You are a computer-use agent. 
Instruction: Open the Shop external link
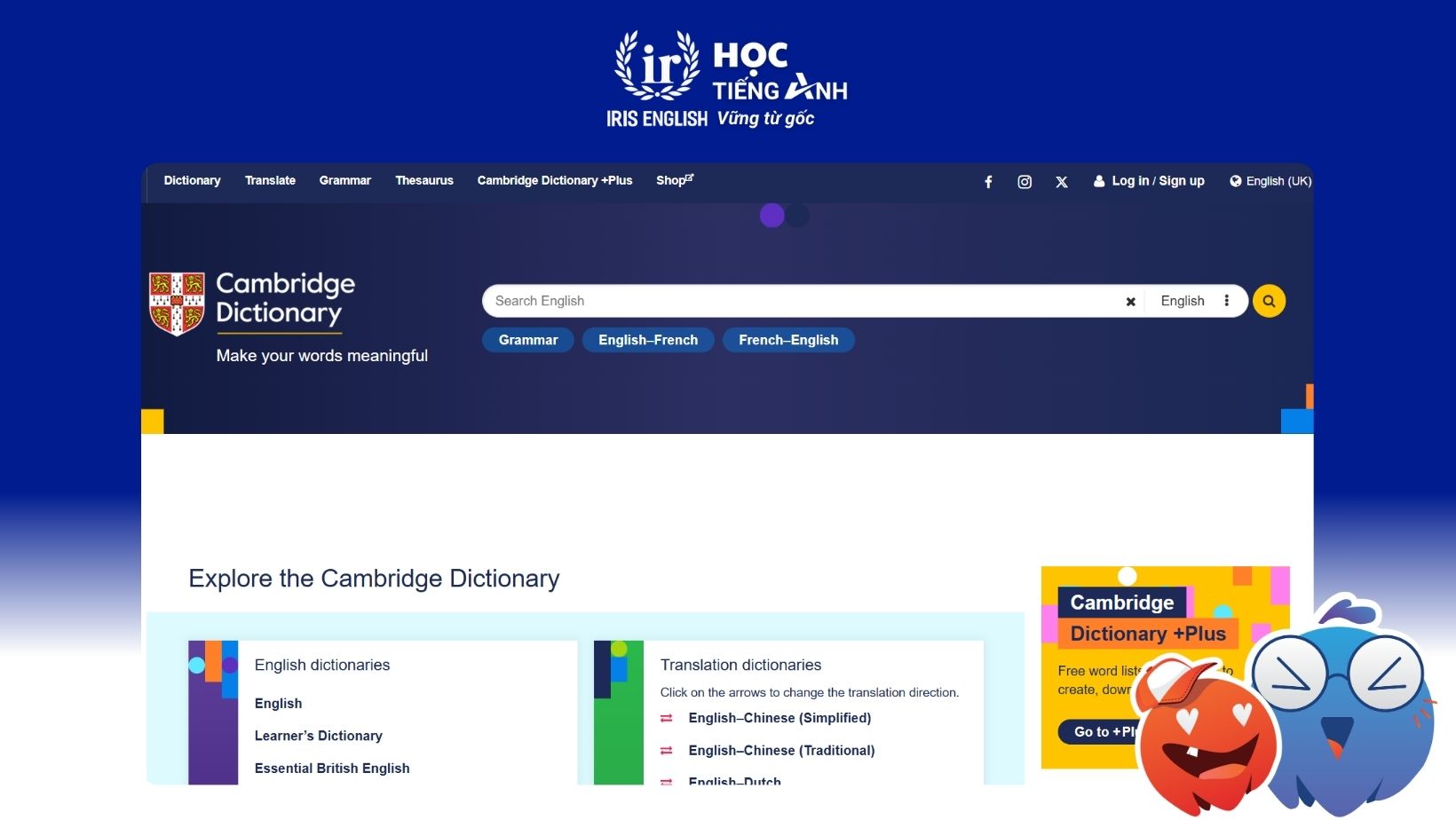coord(675,180)
